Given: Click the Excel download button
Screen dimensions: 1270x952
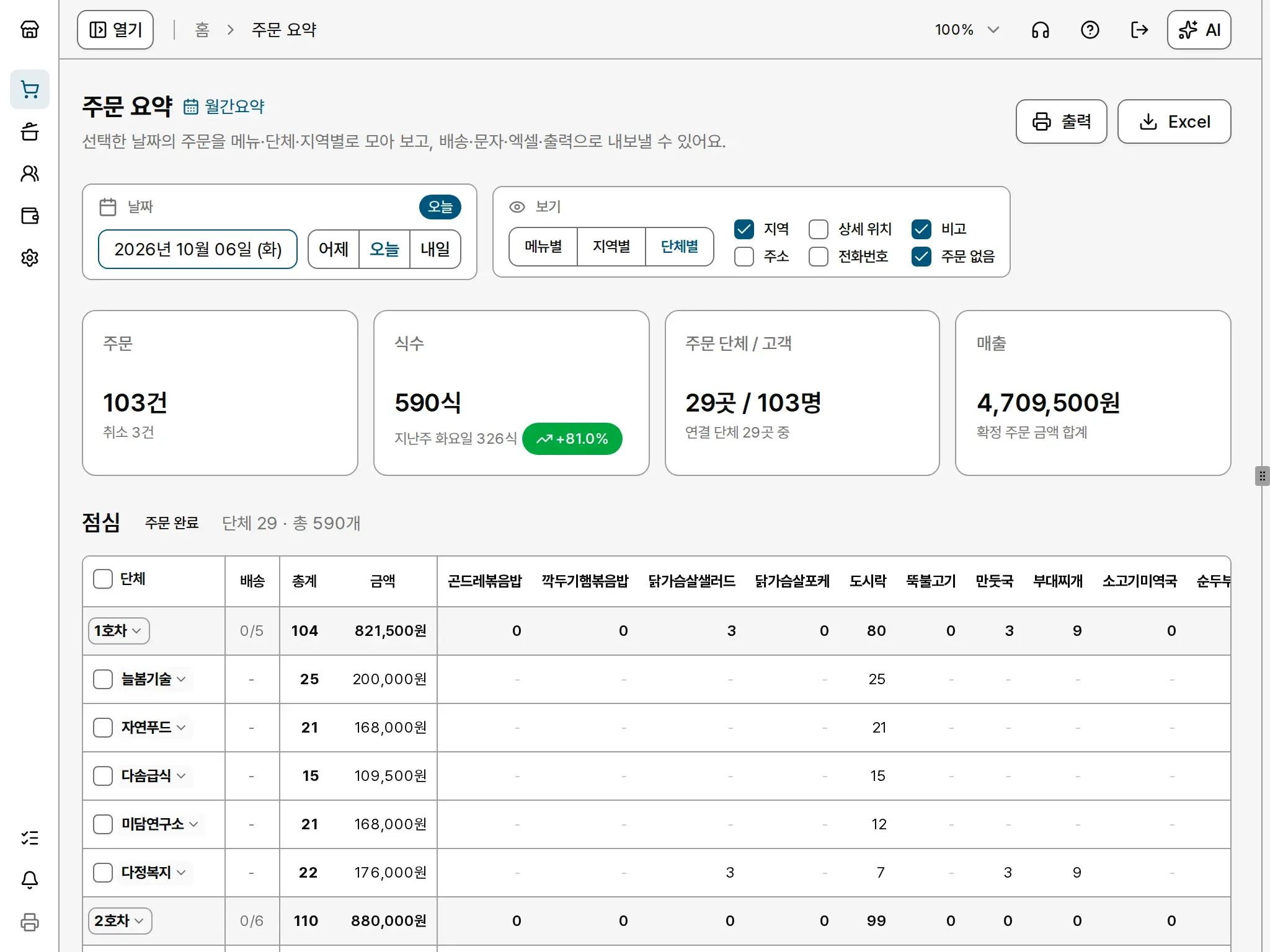Looking at the screenshot, I should [x=1174, y=121].
